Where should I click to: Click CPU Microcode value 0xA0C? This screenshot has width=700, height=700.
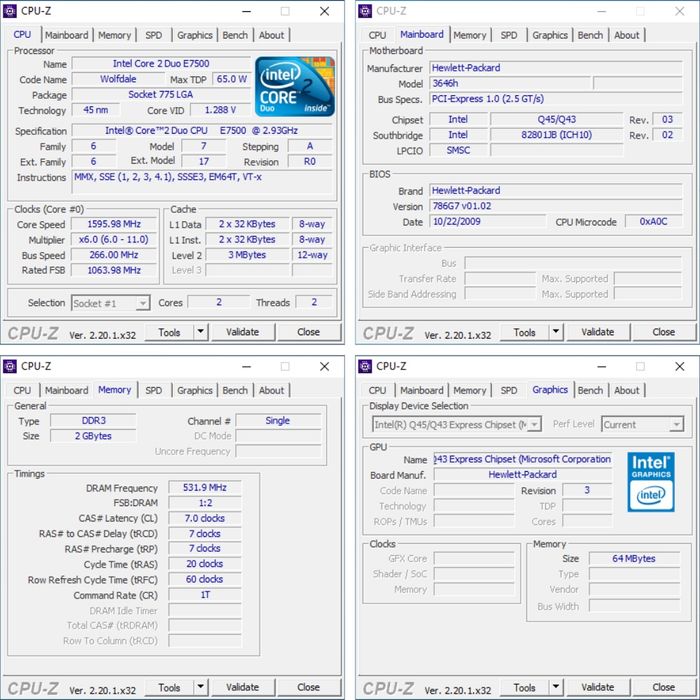(654, 222)
